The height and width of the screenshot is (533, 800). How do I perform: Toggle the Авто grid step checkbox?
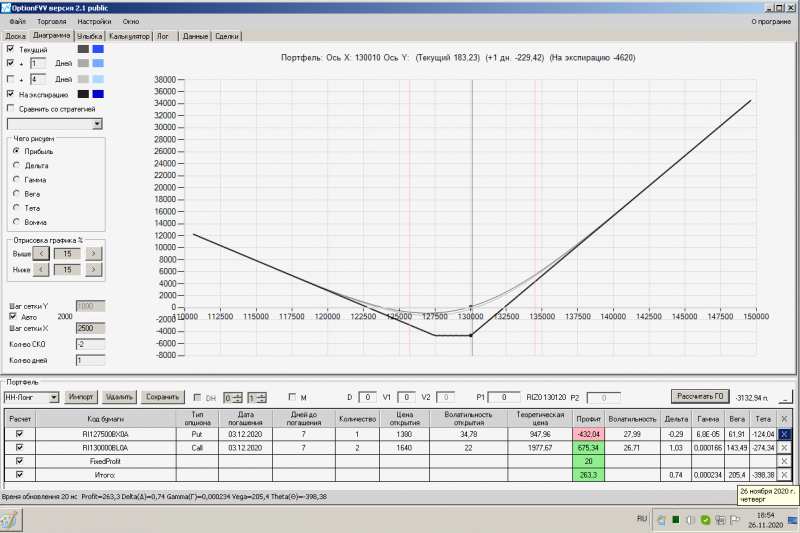13,316
